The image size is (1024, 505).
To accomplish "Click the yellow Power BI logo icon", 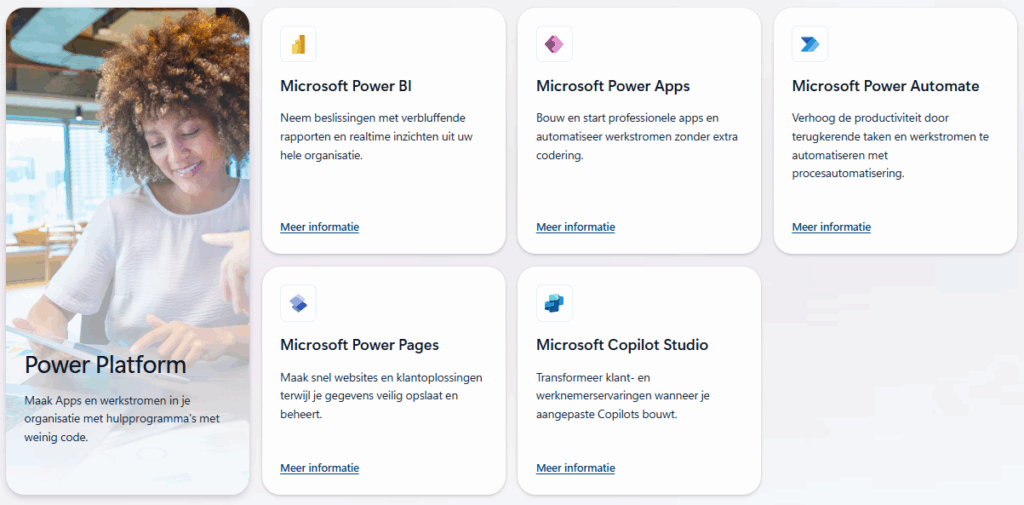I will coord(298,44).
